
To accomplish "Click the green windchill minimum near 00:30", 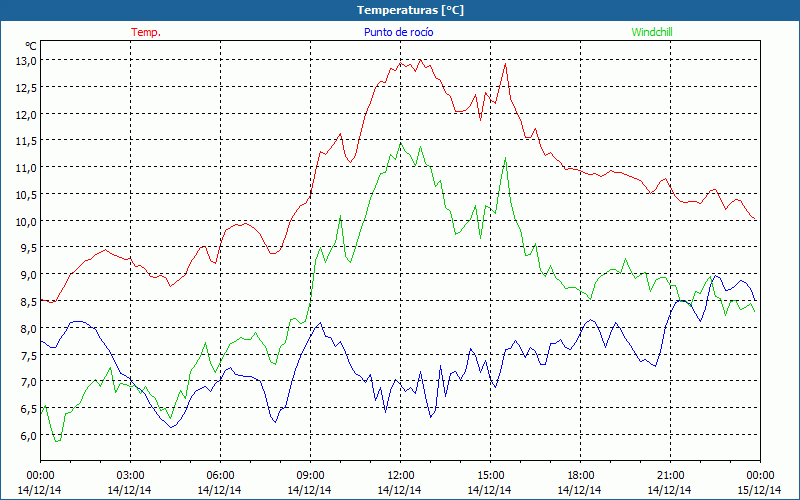I will click(57, 441).
